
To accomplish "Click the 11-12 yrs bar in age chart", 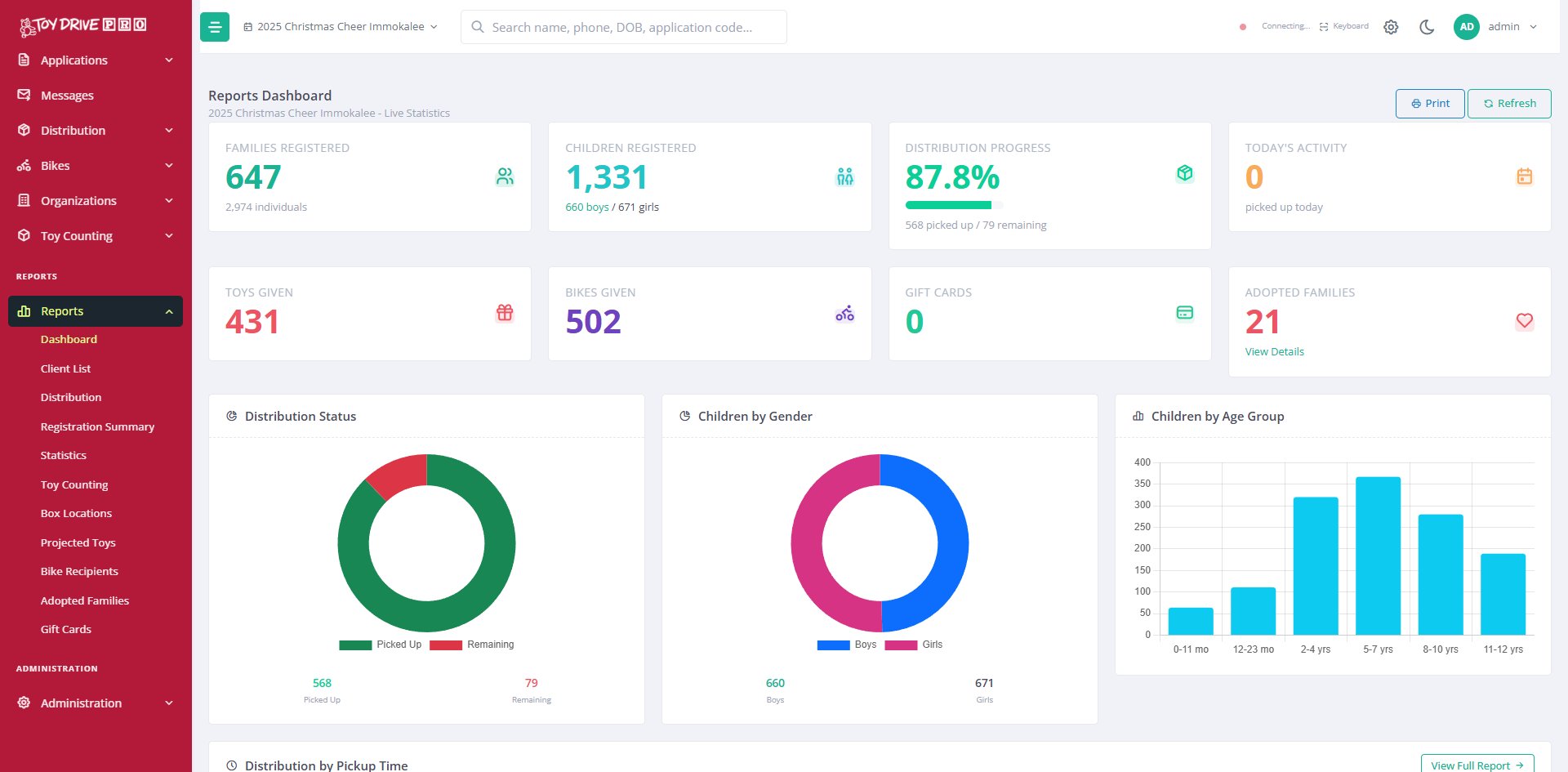I will (x=1503, y=594).
